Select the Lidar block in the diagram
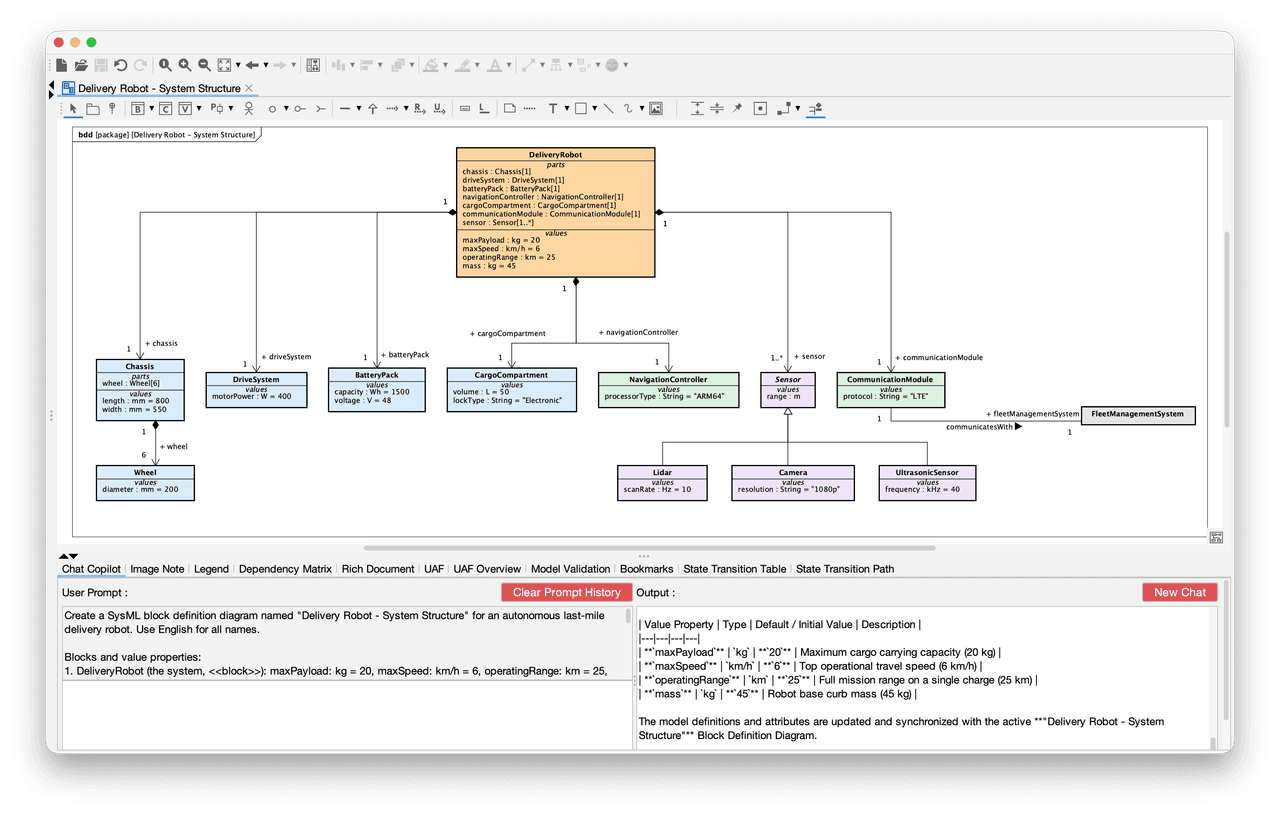This screenshot has width=1280, height=814. pos(662,482)
